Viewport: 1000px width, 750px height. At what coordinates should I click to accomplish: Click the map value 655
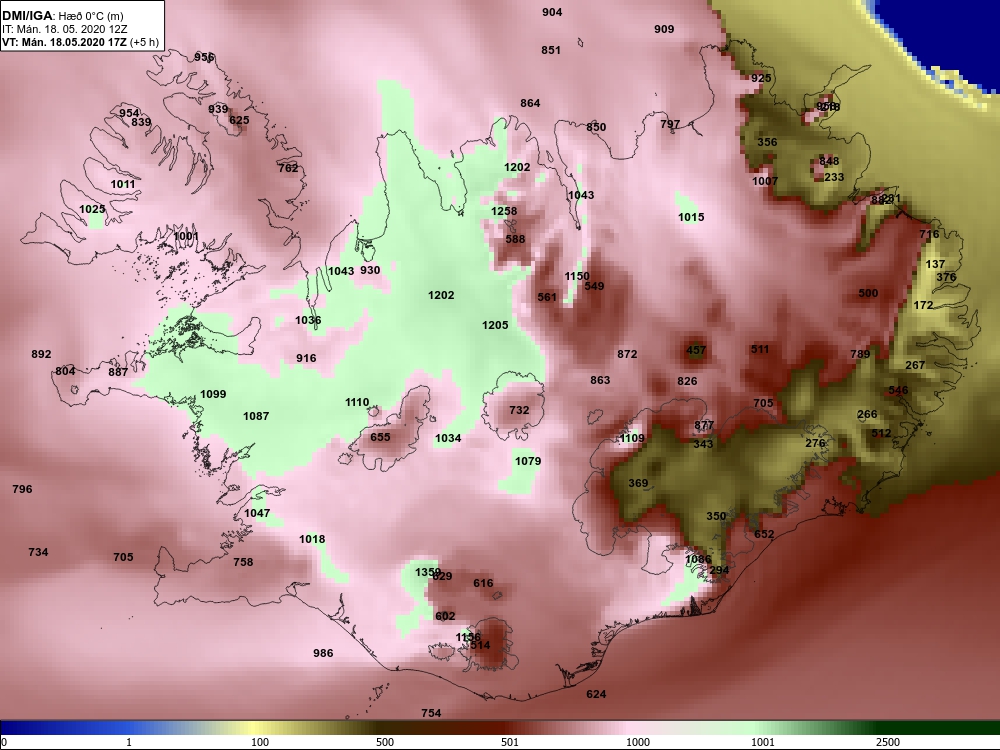click(x=380, y=436)
